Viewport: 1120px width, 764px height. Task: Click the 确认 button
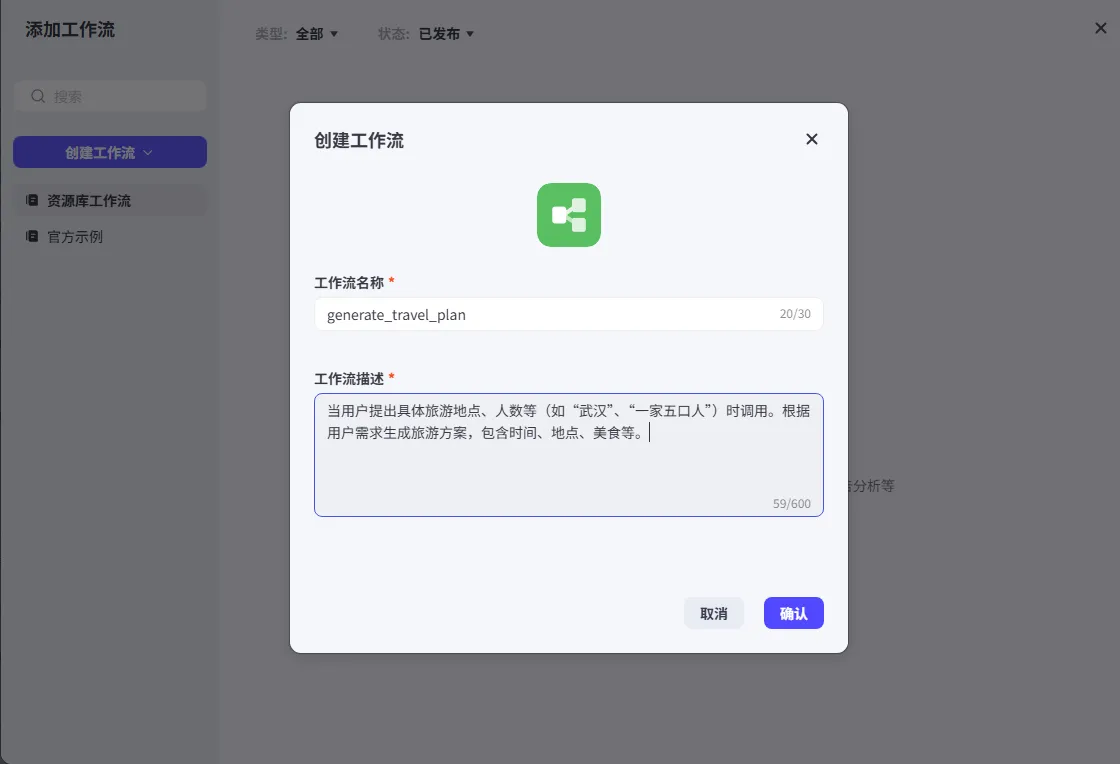794,613
